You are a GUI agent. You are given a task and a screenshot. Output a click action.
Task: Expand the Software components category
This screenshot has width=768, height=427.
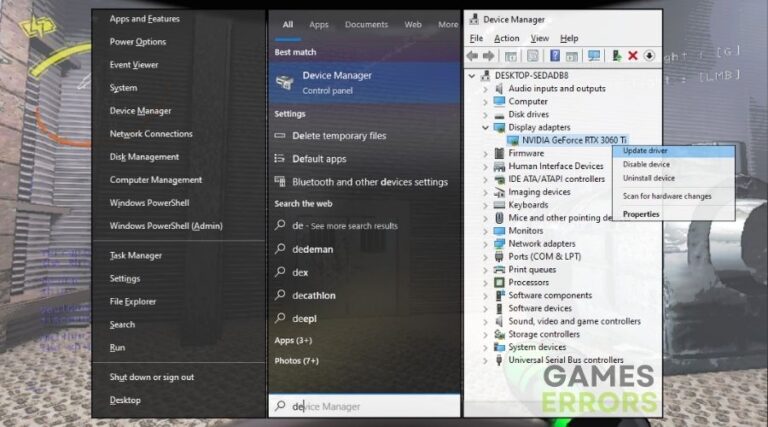click(485, 296)
